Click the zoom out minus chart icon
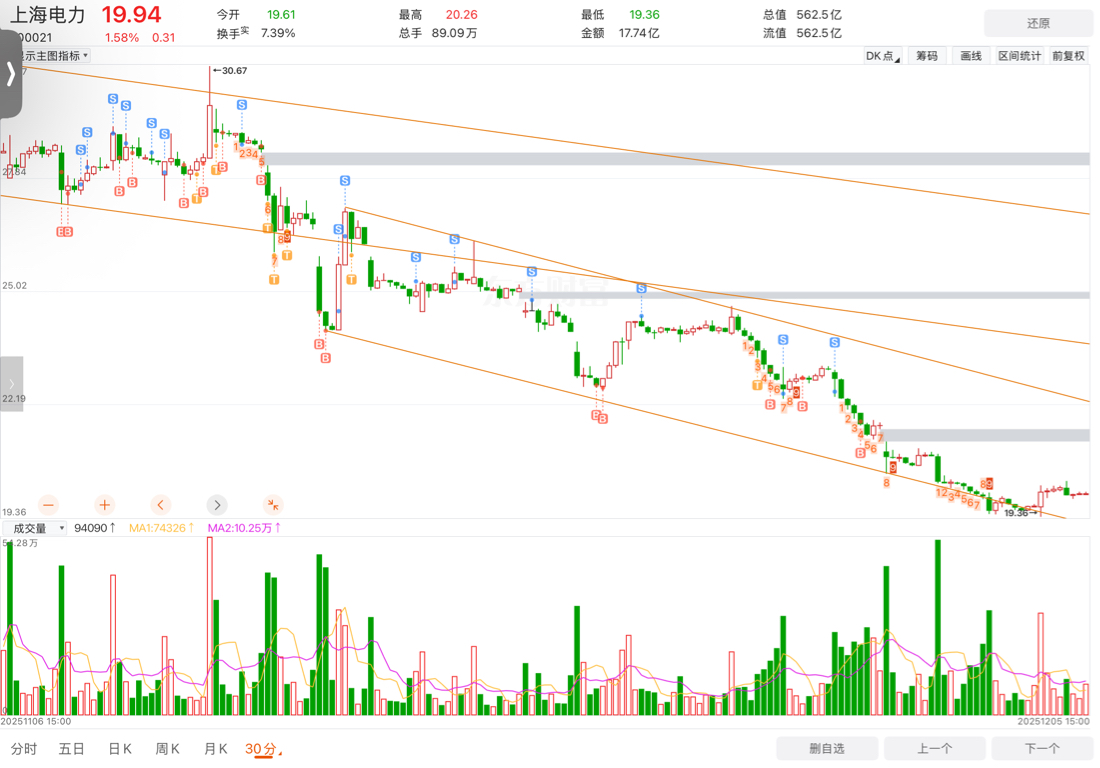Image resolution: width=1100 pixels, height=768 pixels. click(x=48, y=505)
